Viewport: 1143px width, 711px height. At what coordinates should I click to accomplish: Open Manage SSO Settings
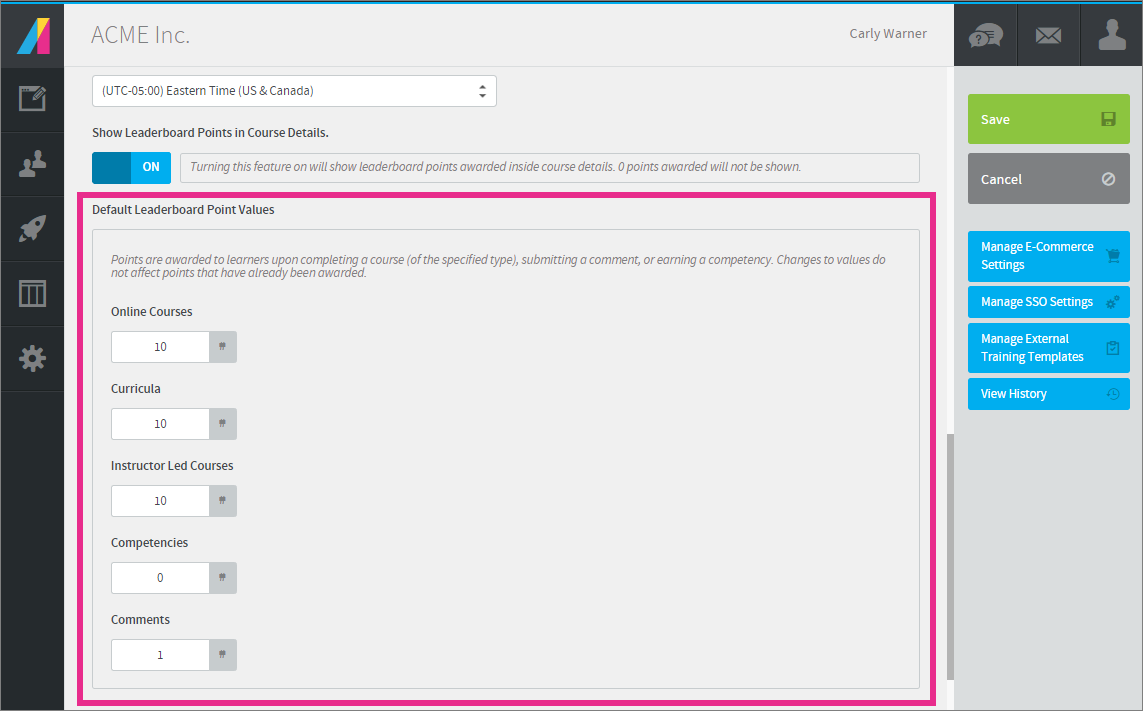(1048, 302)
